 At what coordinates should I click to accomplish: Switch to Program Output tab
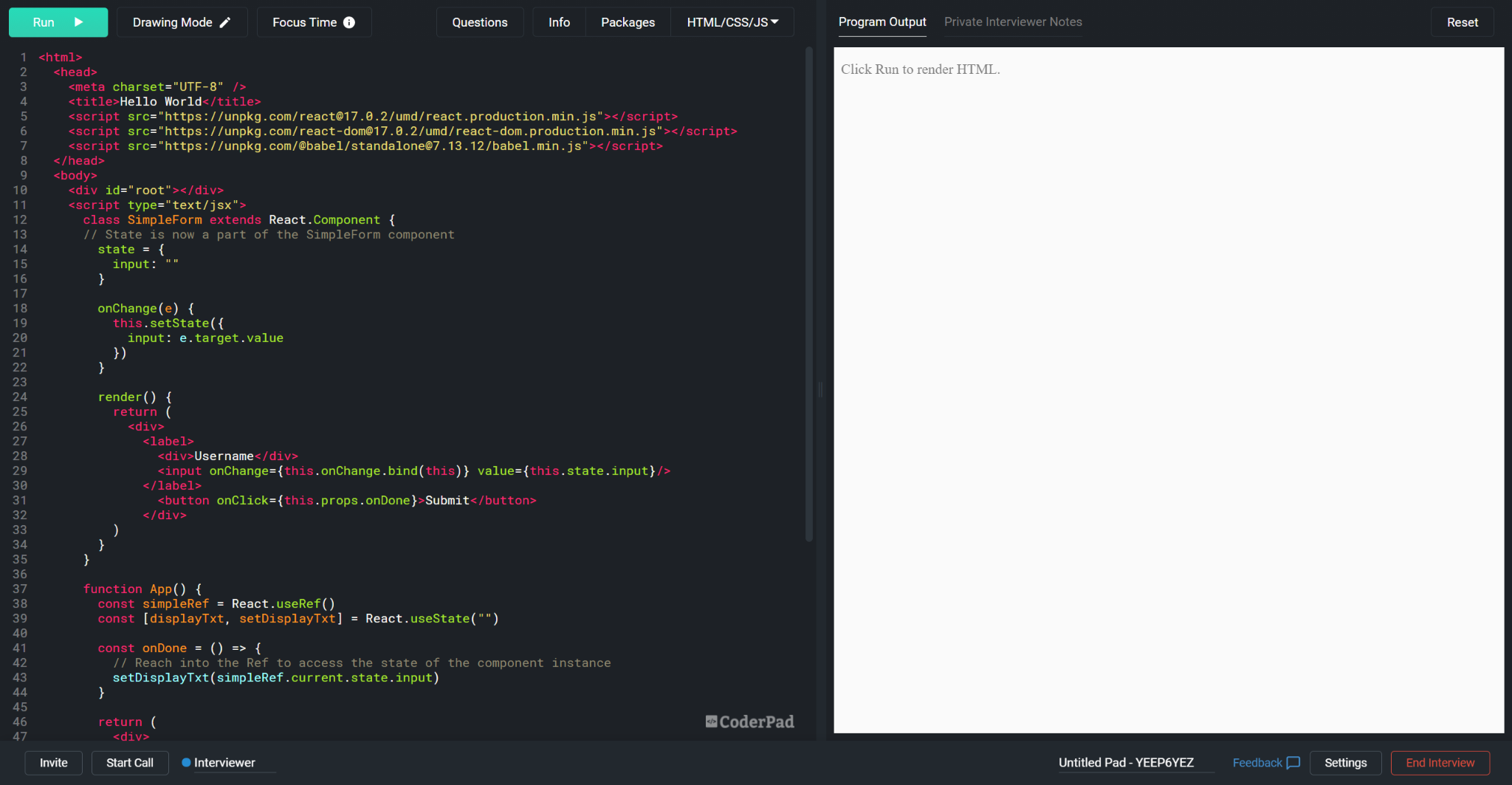coord(882,22)
